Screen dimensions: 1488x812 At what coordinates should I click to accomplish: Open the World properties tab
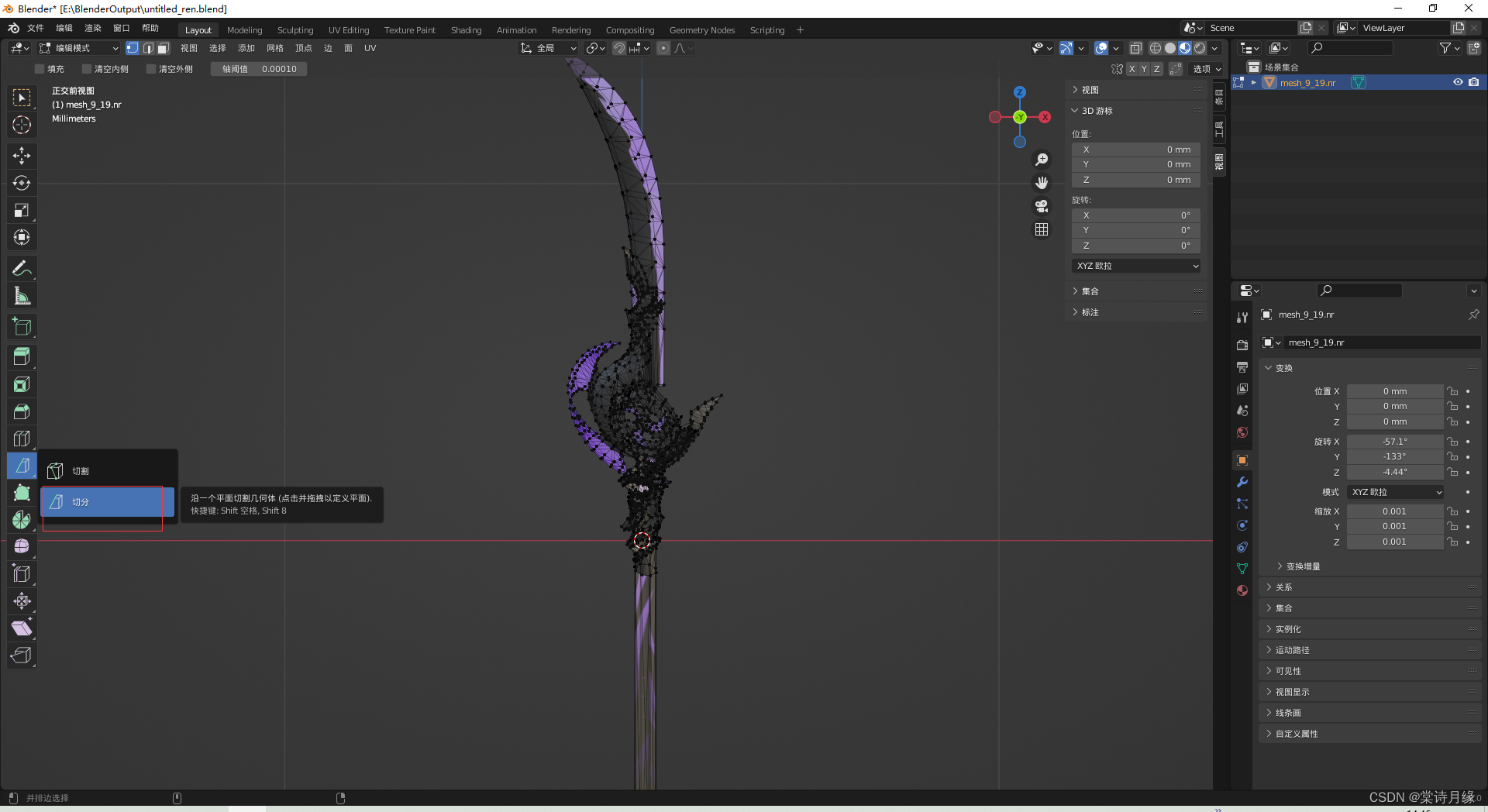(x=1242, y=432)
